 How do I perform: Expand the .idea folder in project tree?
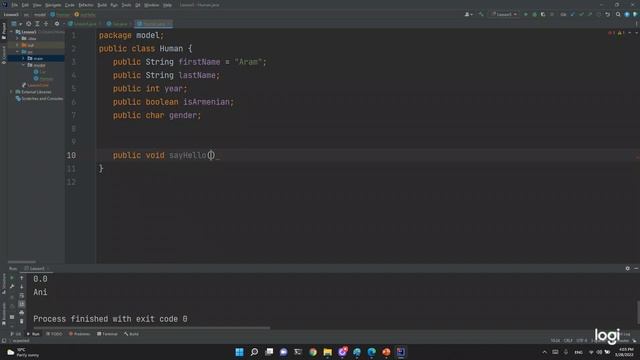[18, 38]
